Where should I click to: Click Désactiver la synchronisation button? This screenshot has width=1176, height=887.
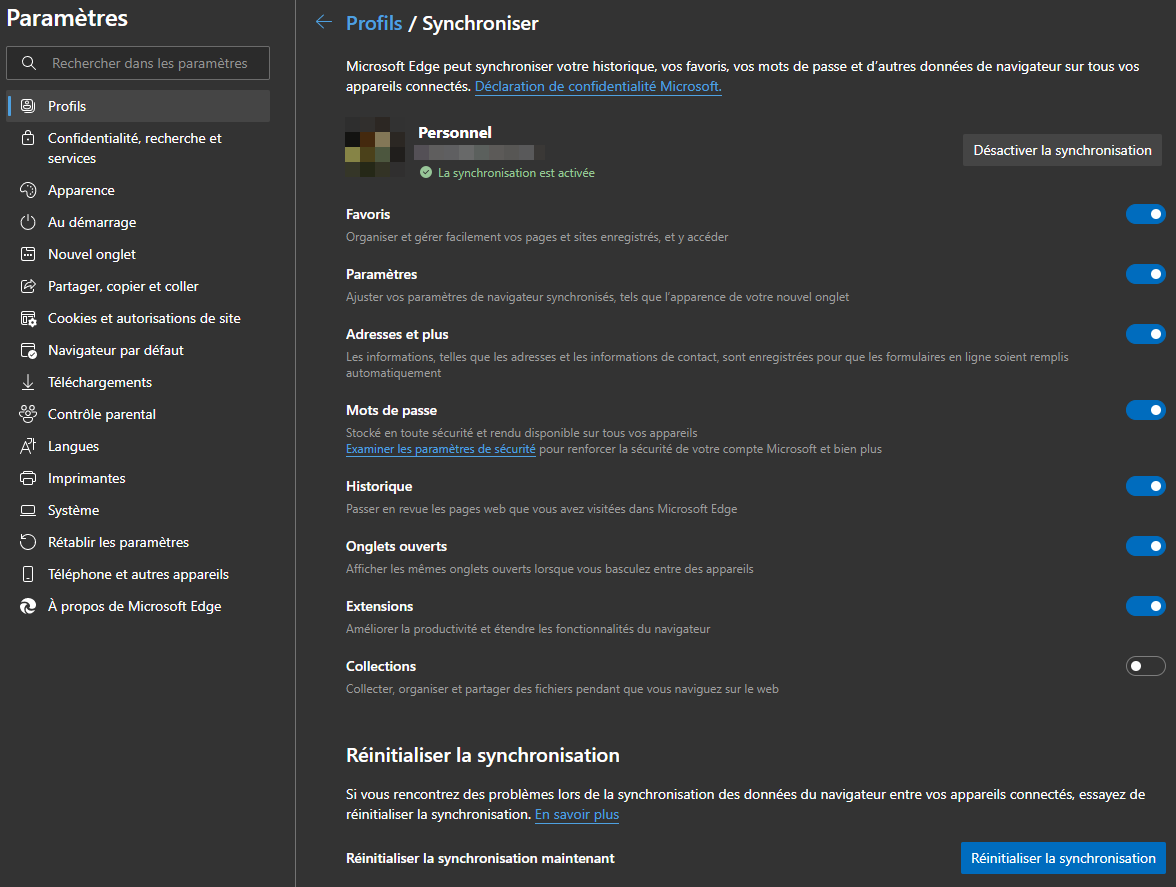(x=1062, y=150)
